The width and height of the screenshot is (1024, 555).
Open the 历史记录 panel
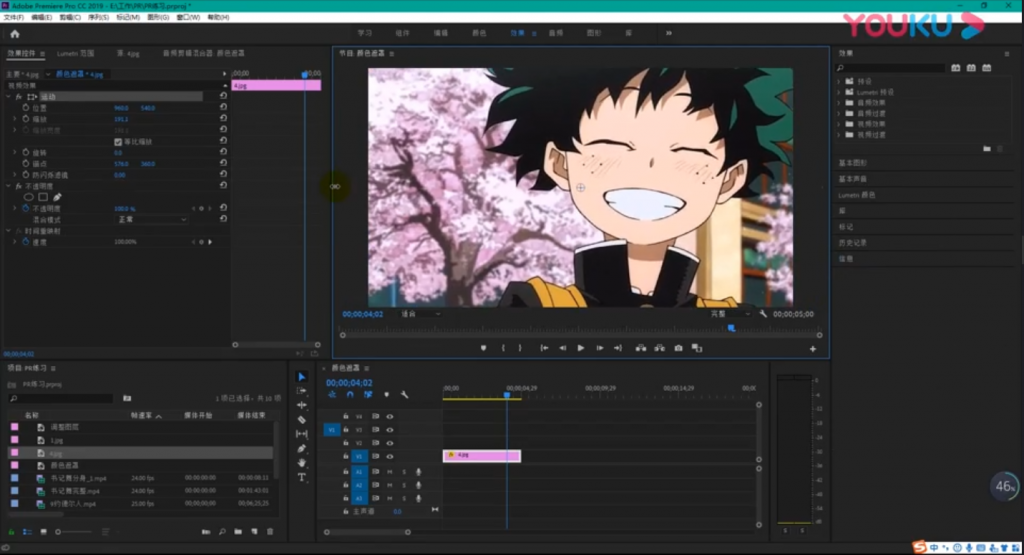point(853,242)
